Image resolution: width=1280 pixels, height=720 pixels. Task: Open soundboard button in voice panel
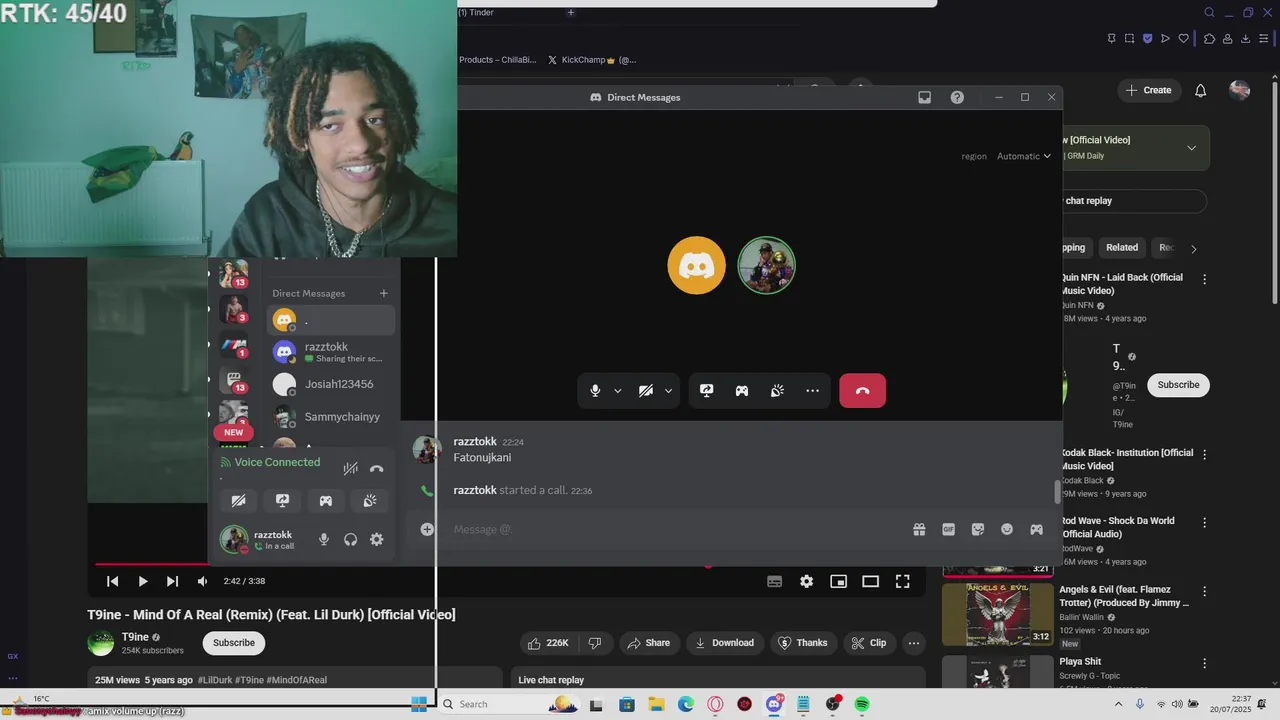(x=370, y=501)
